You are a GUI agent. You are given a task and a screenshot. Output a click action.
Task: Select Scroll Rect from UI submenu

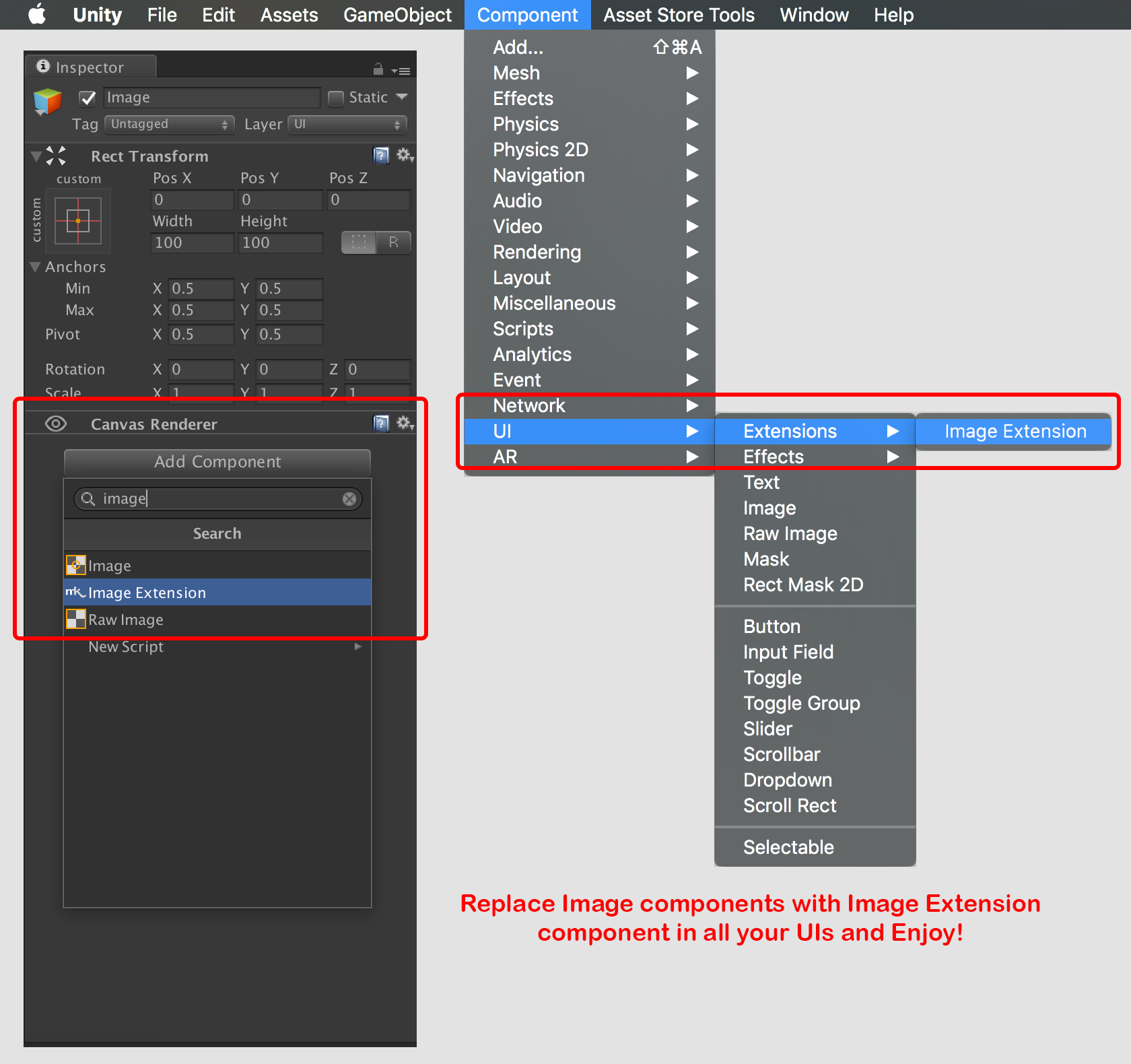pyautogui.click(x=815, y=805)
